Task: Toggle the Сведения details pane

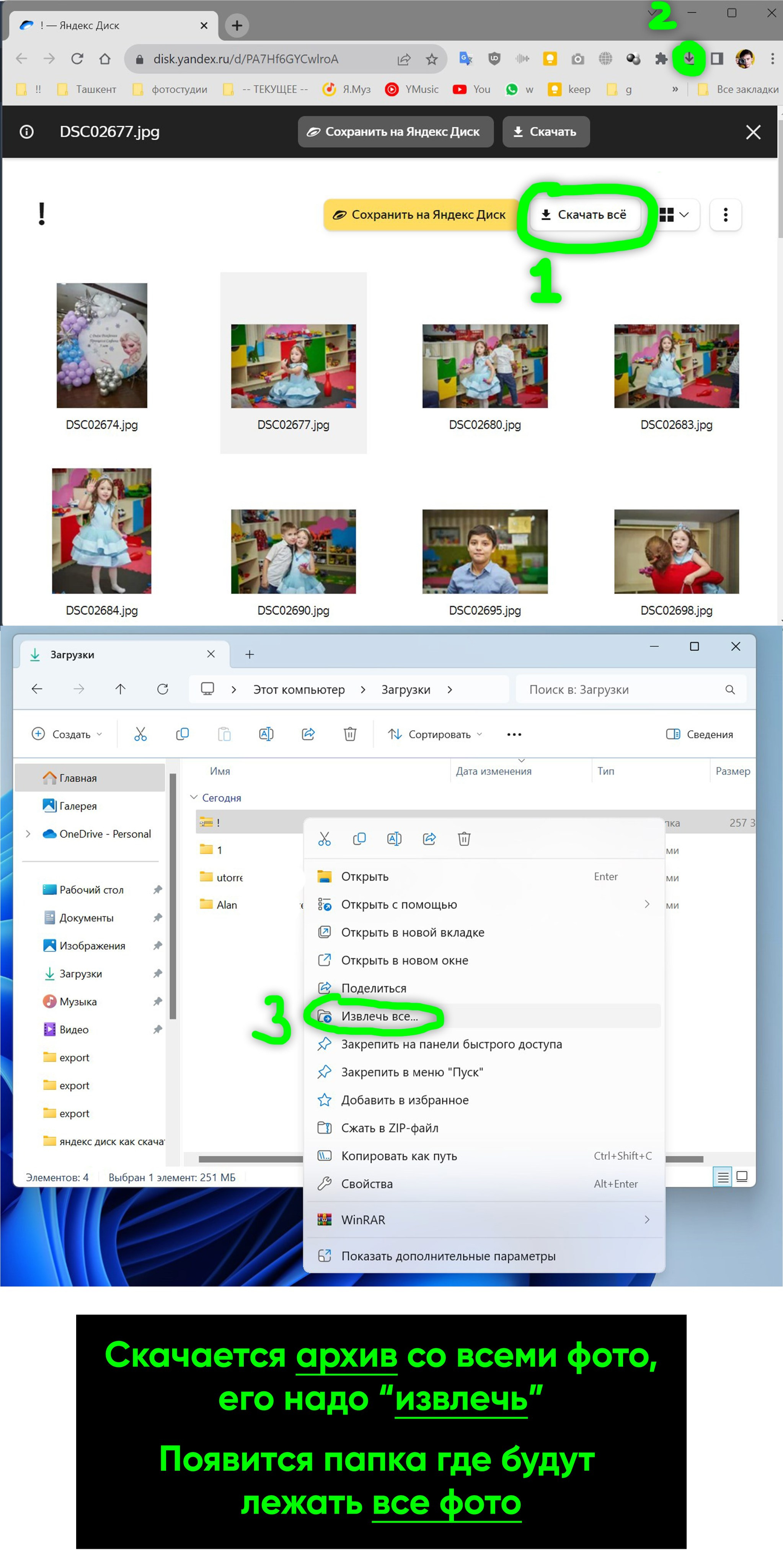Action: pos(700,734)
